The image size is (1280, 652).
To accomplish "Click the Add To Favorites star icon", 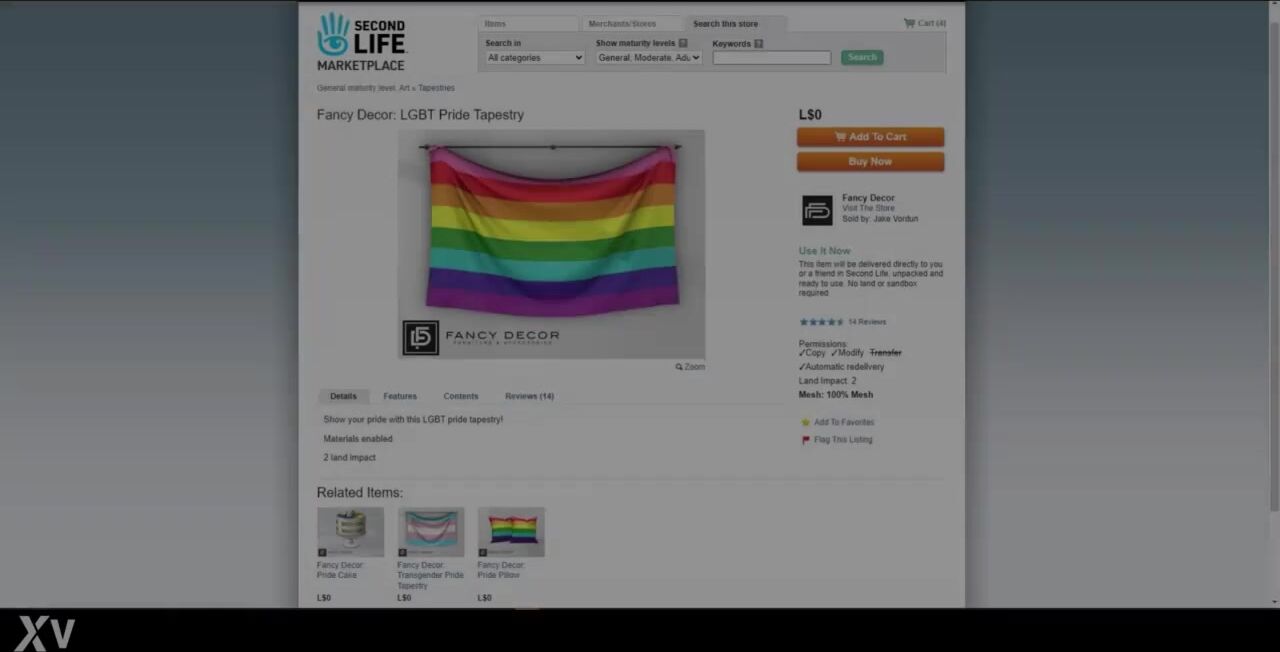I will pyautogui.click(x=805, y=422).
